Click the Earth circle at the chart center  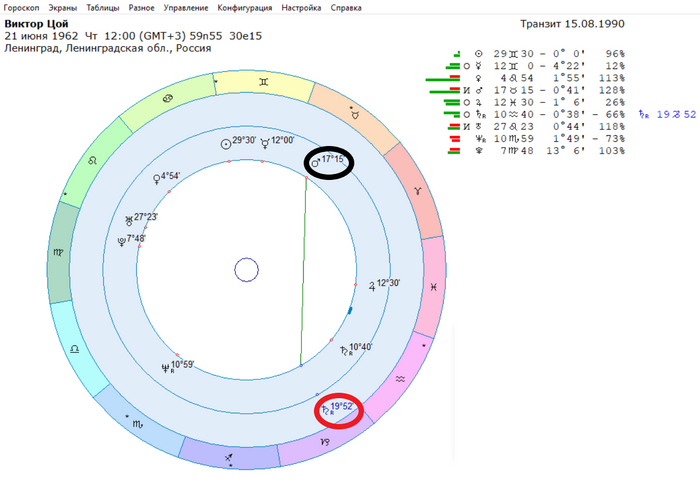[246, 270]
